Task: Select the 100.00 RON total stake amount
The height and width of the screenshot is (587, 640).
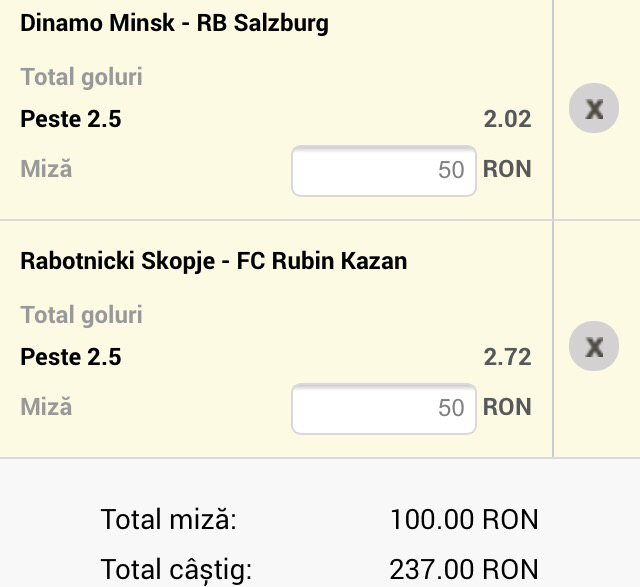Action: point(464,520)
